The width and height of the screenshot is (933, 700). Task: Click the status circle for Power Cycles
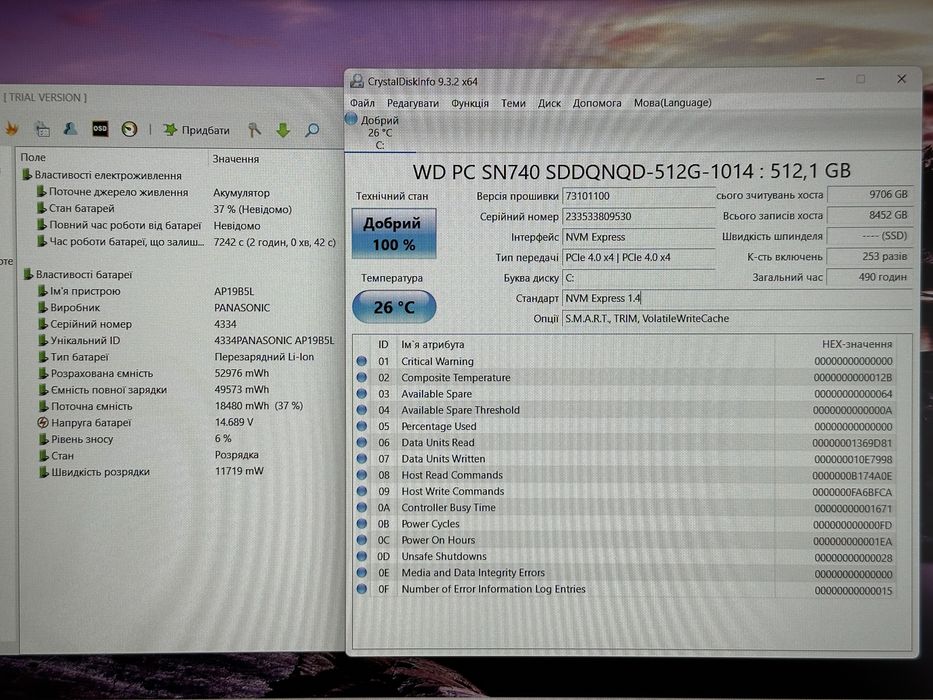tap(361, 524)
